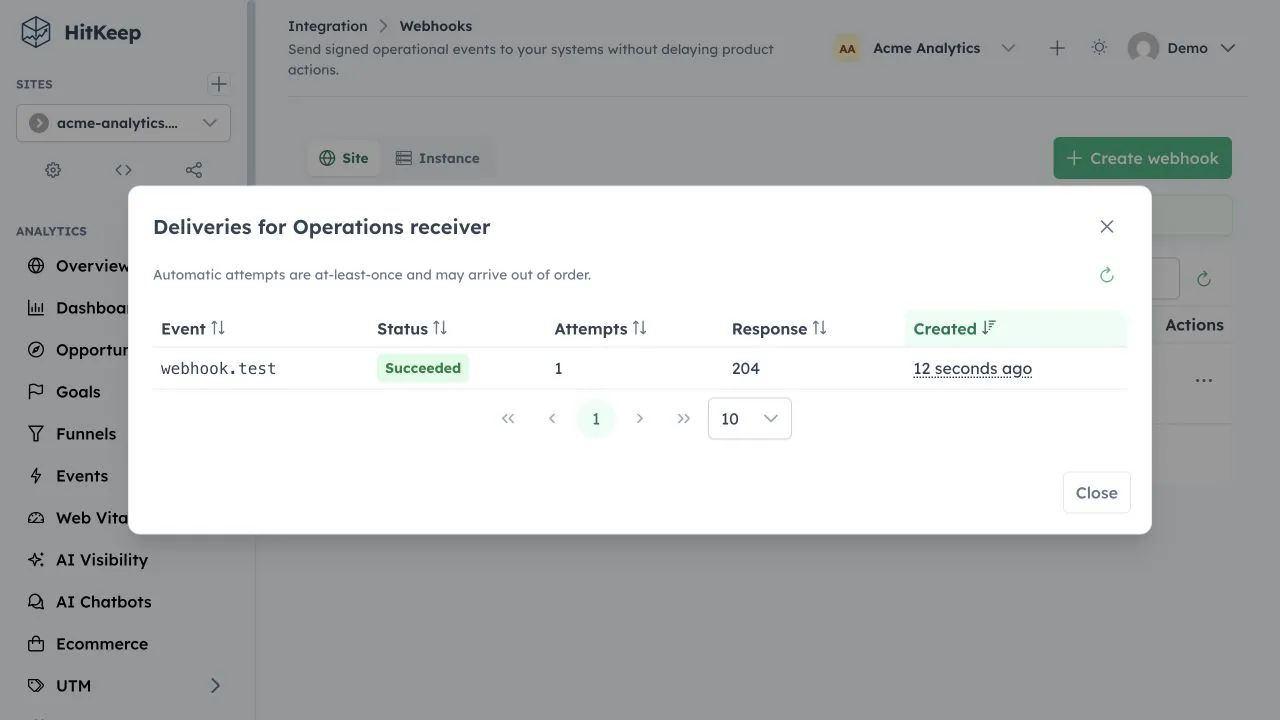1280x720 pixels.
Task: Open Goals in sidebar
Action: (x=78, y=392)
